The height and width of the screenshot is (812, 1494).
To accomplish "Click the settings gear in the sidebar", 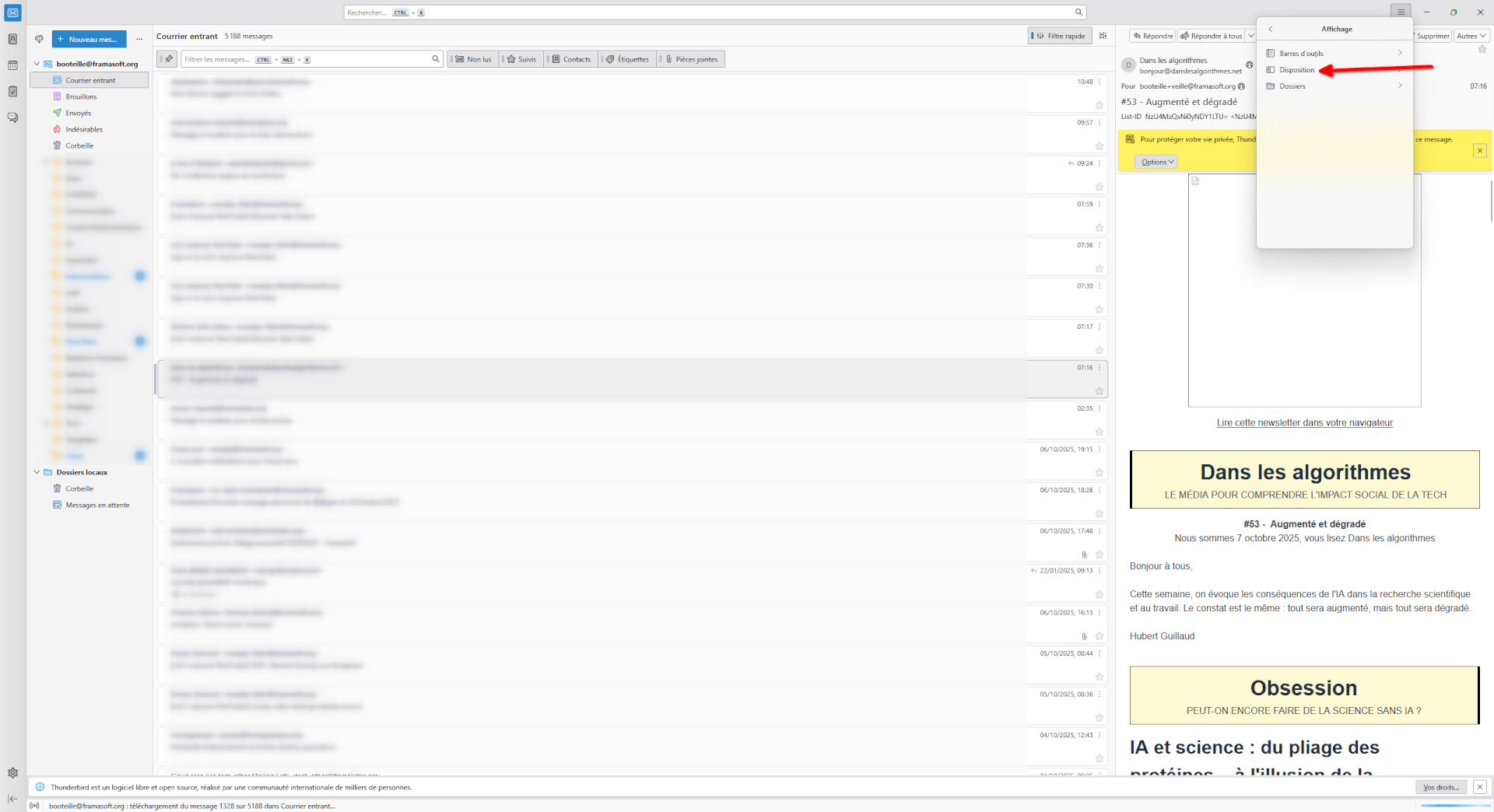I will [12, 773].
